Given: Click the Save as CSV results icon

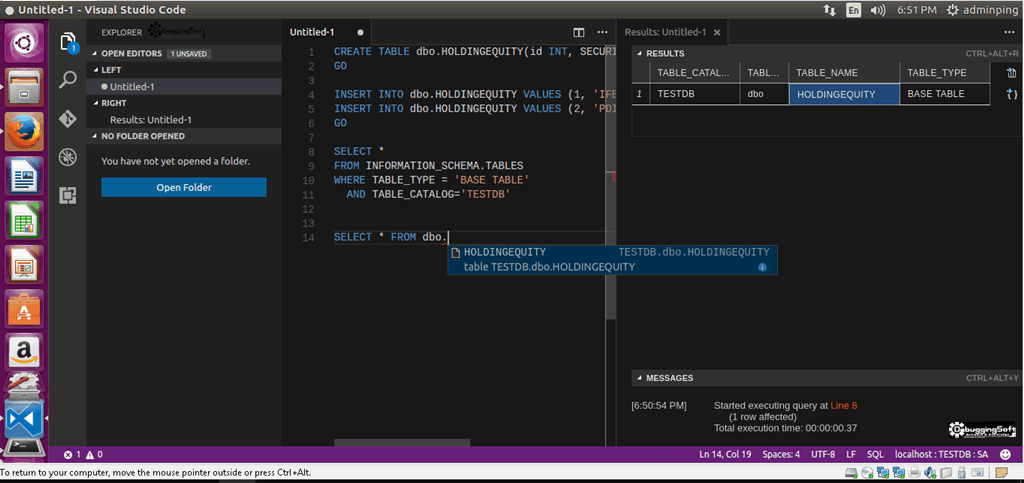Looking at the screenshot, I should [1012, 73].
